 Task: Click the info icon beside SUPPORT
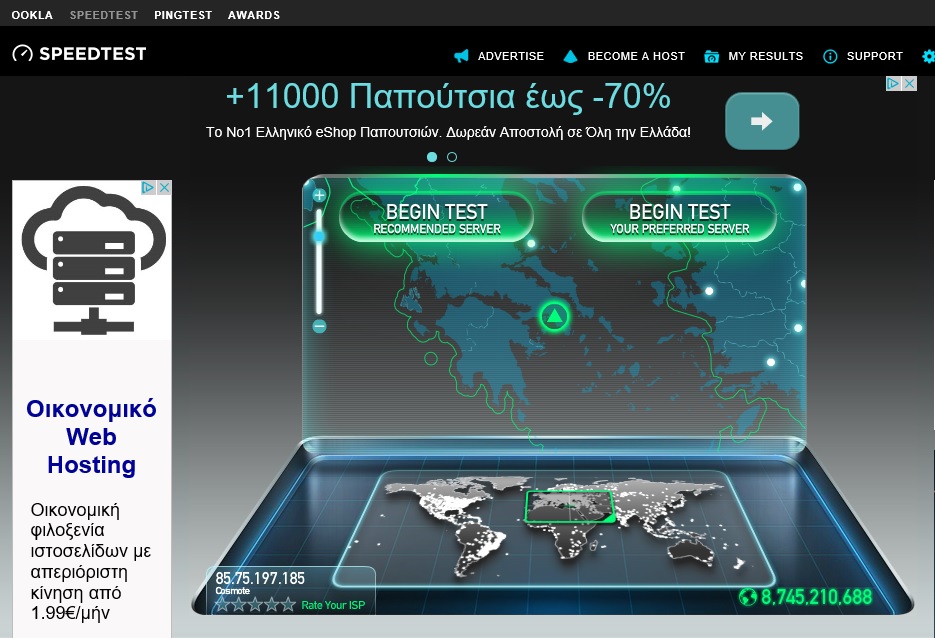coord(828,56)
